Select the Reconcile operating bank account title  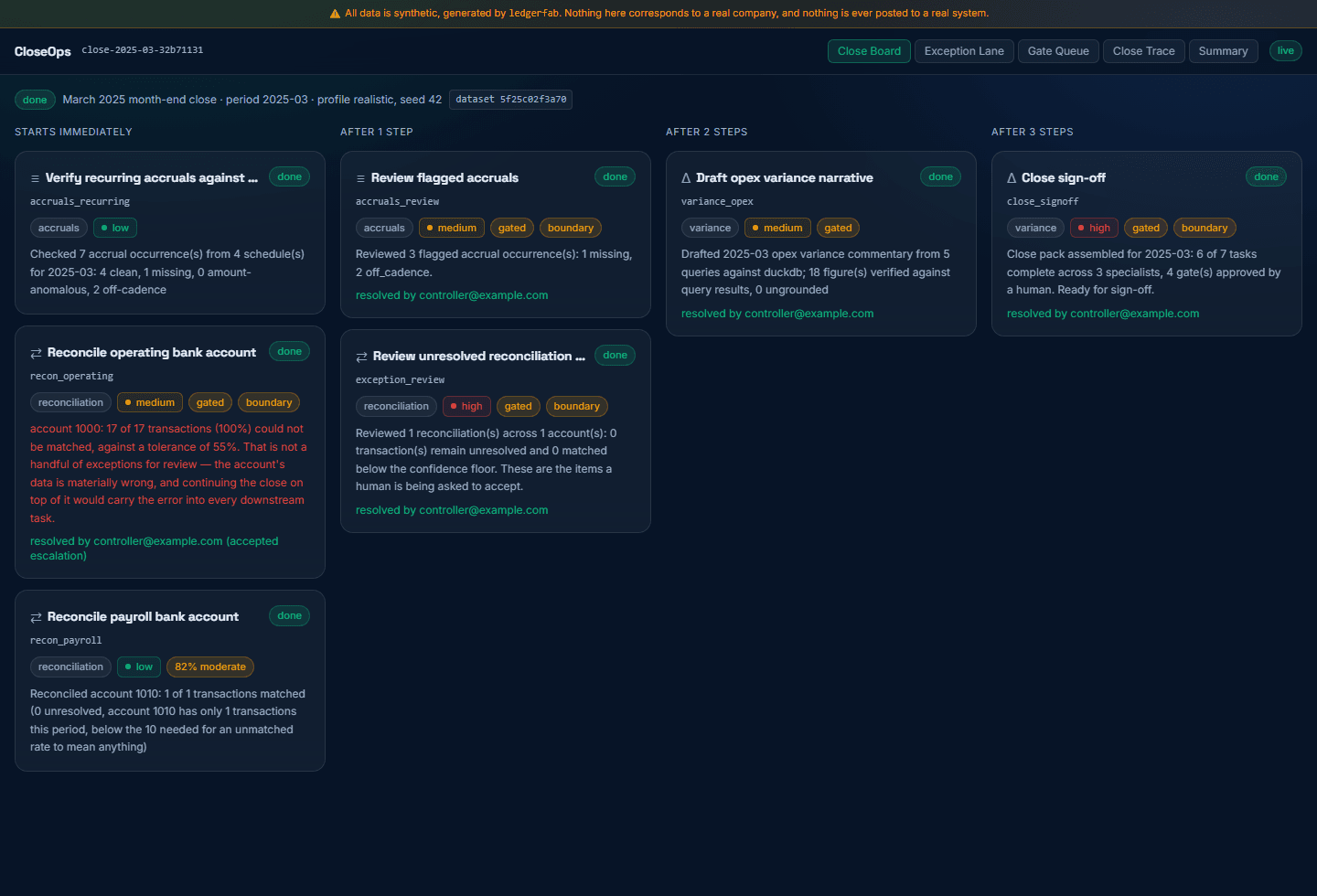tap(152, 353)
